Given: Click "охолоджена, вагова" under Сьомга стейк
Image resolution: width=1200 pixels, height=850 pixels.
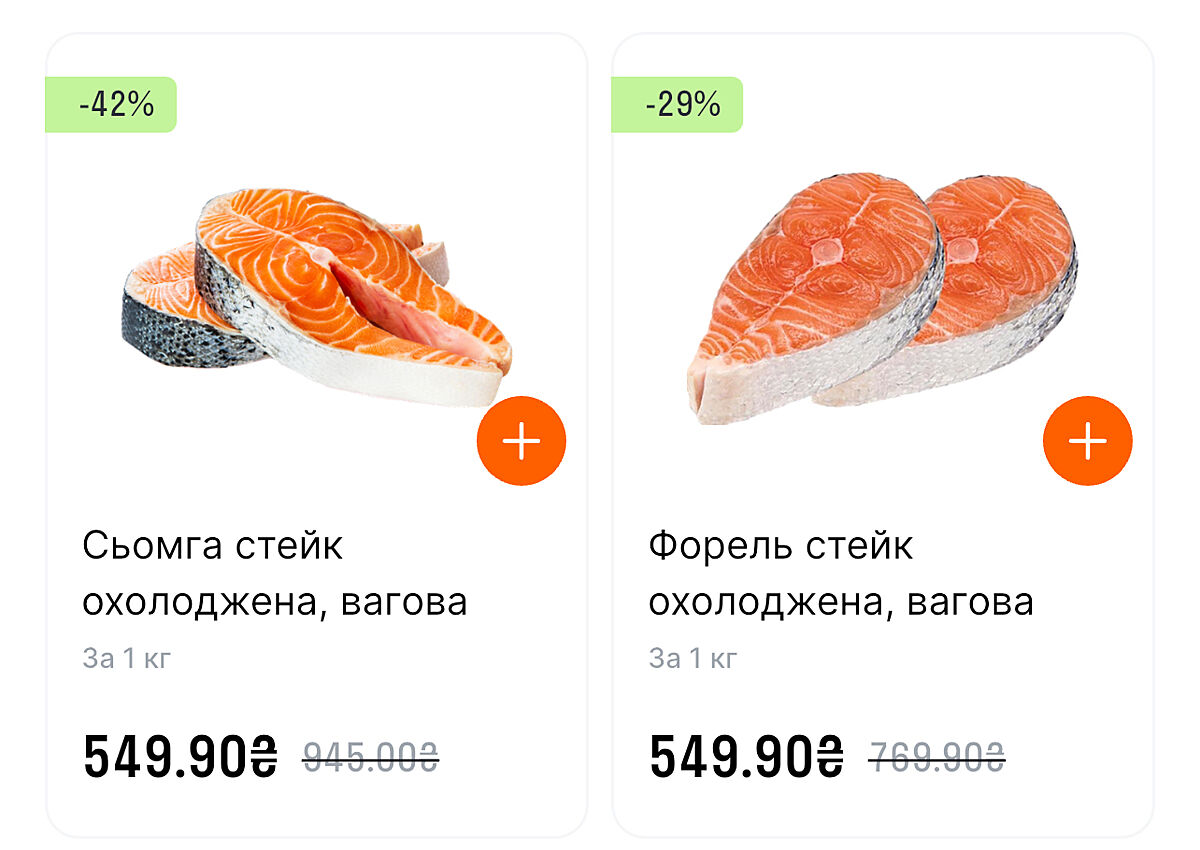Looking at the screenshot, I should [274, 603].
